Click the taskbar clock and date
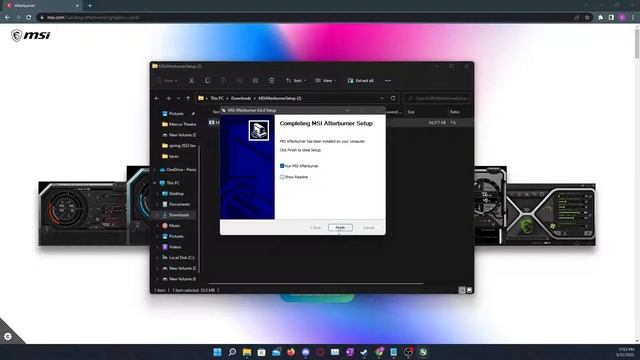Screen dimensions: 640x360 [626, 352]
